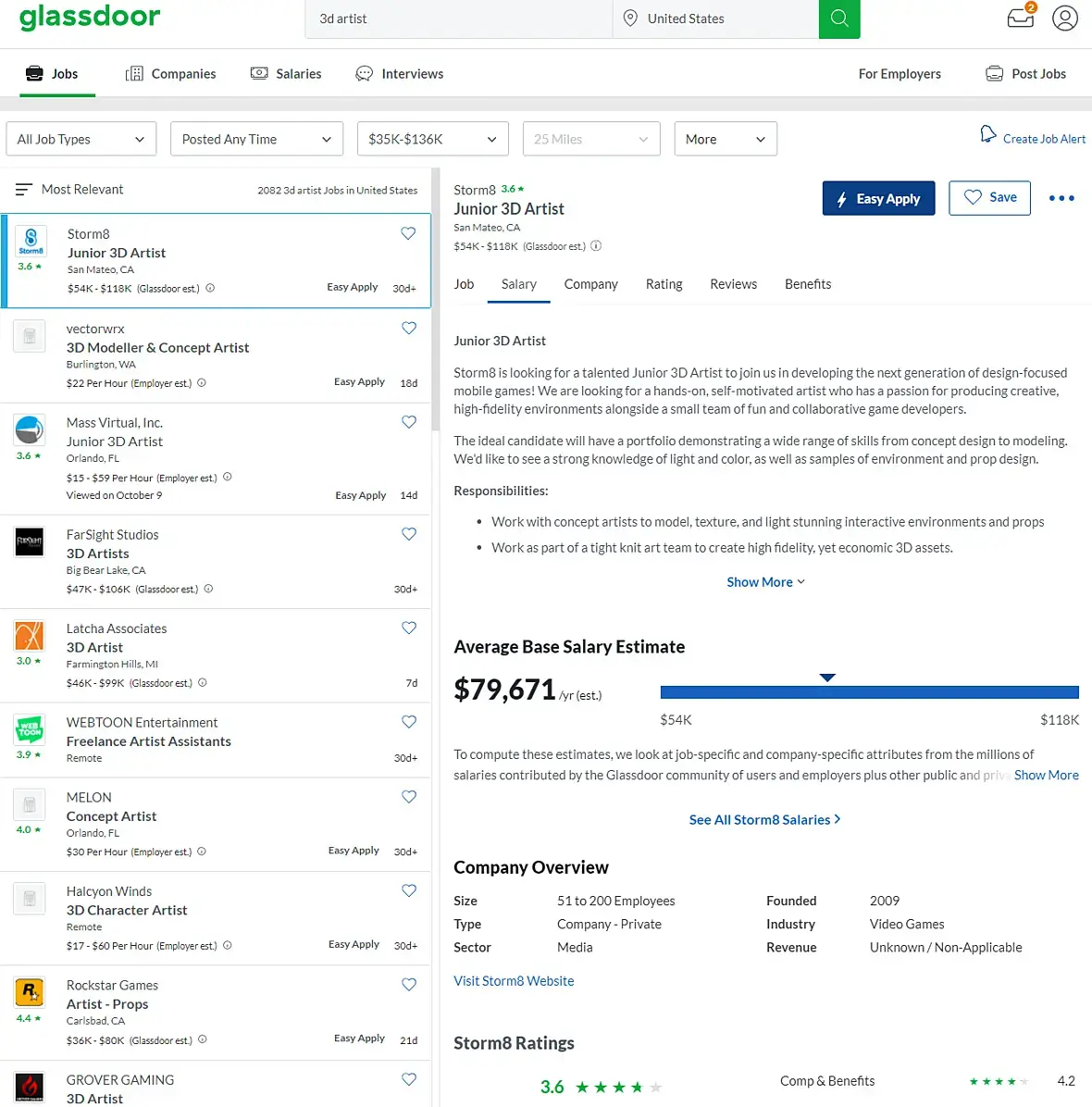
Task: Click the WEBTOON Entertainment logo
Action: (x=30, y=729)
